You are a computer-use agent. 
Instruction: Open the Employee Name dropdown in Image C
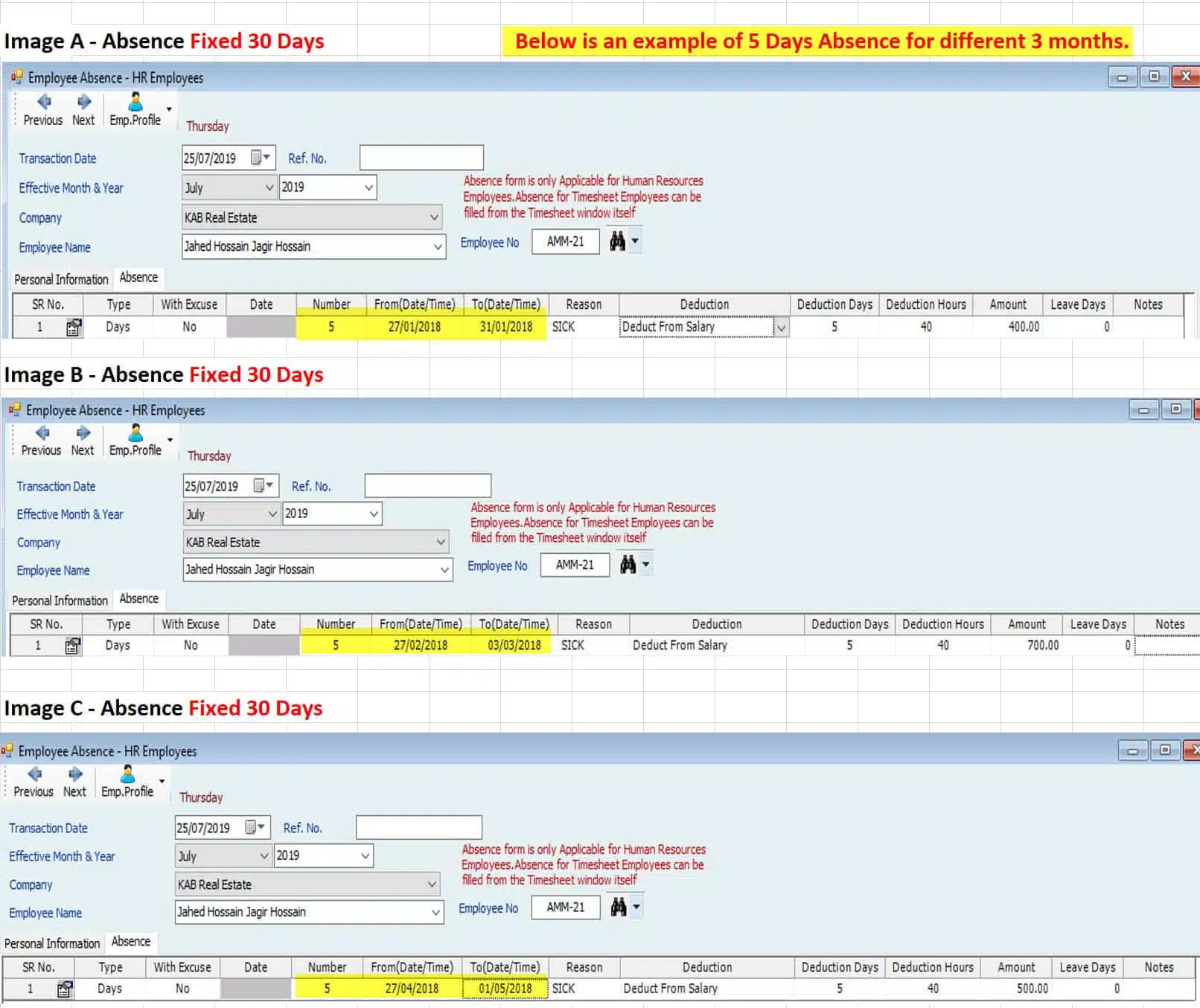tap(435, 912)
